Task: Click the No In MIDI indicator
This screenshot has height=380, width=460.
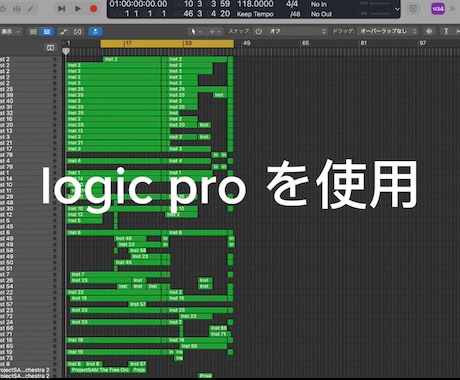Action: pyautogui.click(x=319, y=4)
